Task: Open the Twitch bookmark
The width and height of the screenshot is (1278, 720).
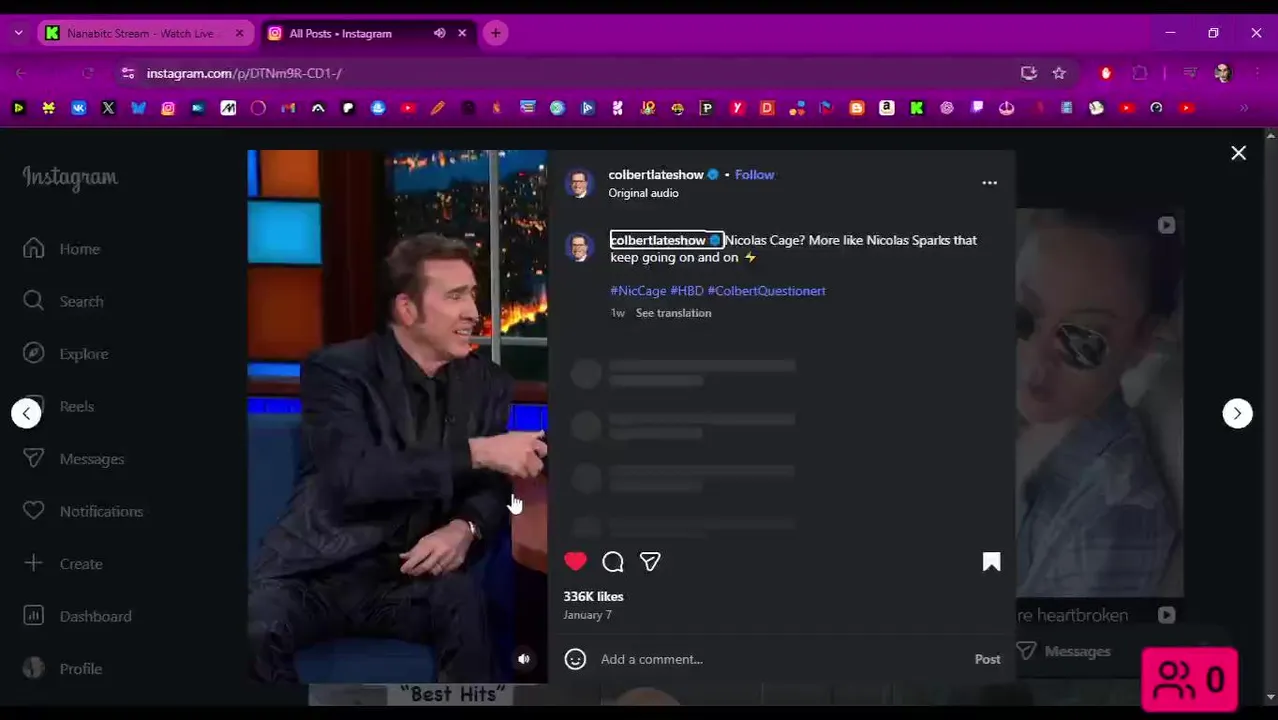Action: pyautogui.click(x=978, y=108)
